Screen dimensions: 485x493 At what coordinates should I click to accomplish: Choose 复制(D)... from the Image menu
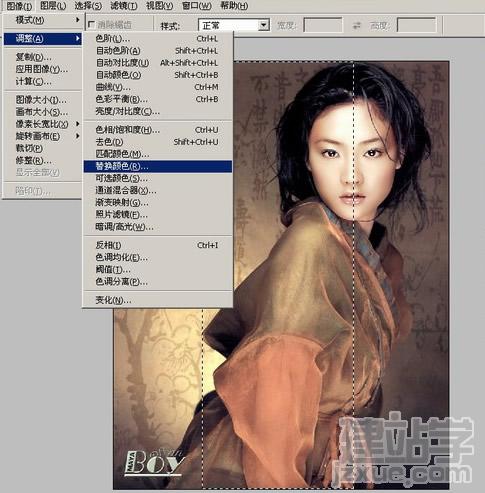pos(42,57)
